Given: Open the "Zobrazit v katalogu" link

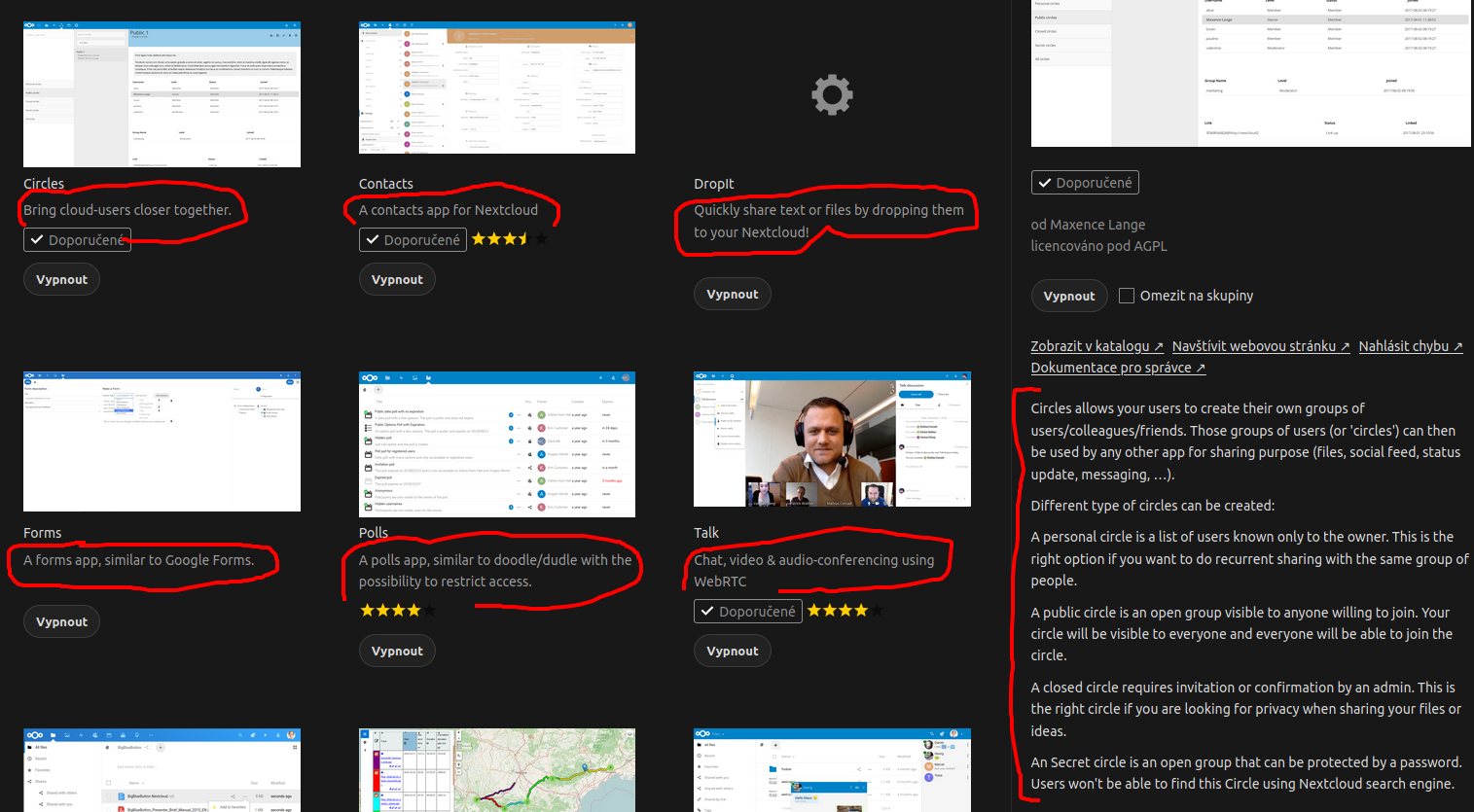Looking at the screenshot, I should 1097,345.
